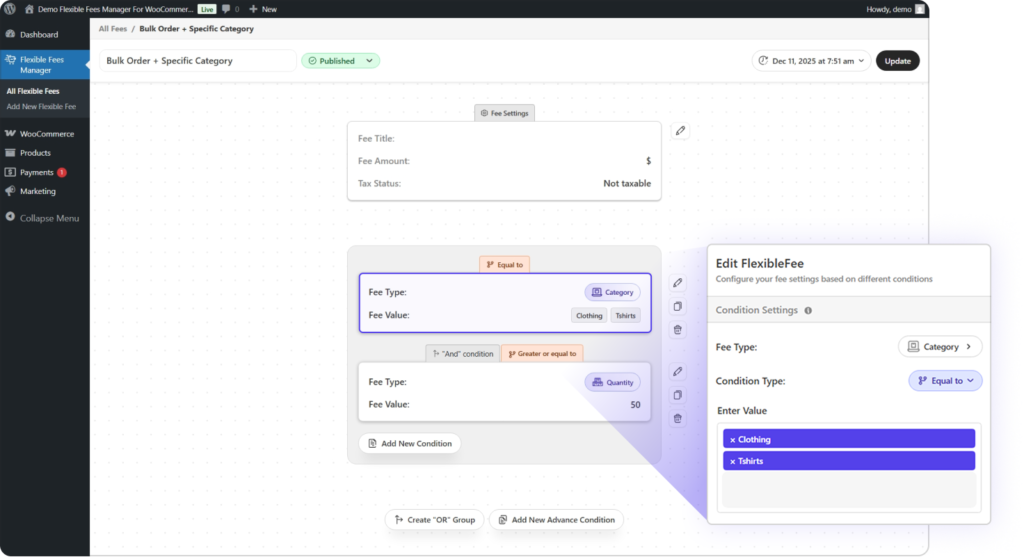
Task: Click the Update button
Action: (x=897, y=61)
